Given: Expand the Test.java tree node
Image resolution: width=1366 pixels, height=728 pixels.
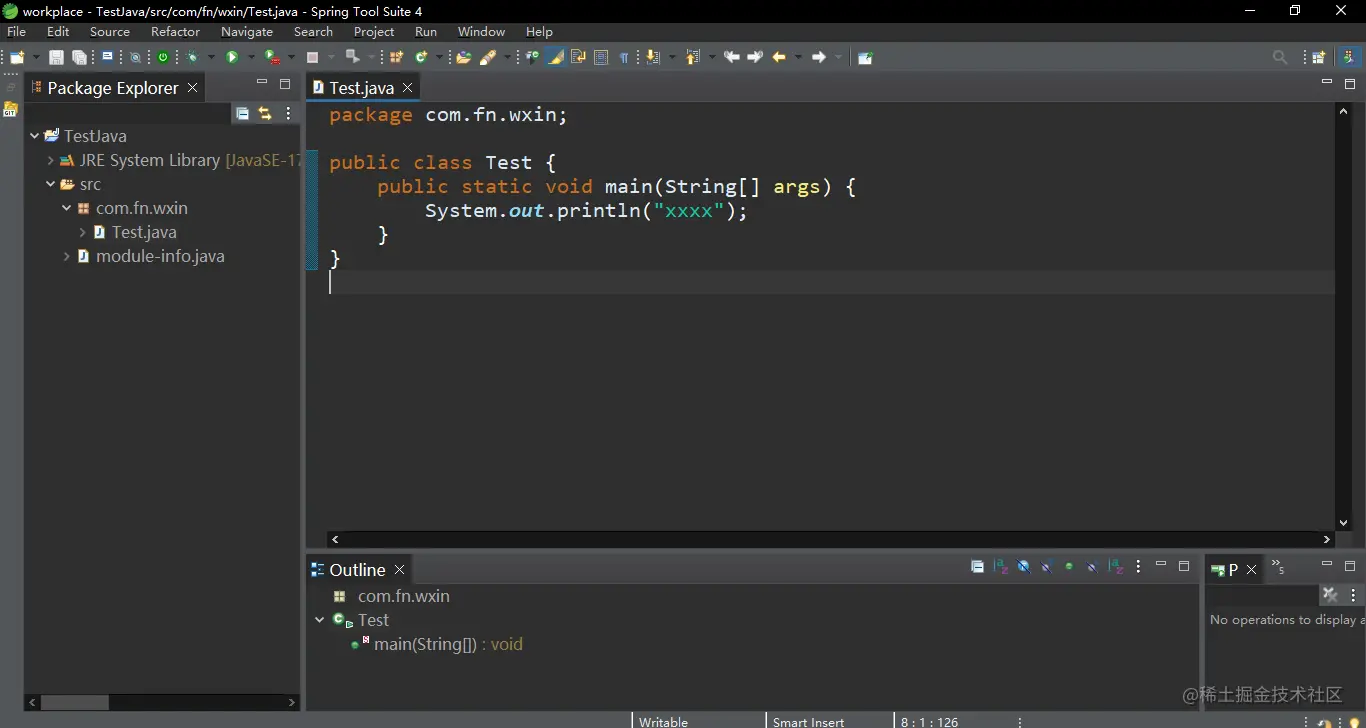Looking at the screenshot, I should [x=83, y=232].
